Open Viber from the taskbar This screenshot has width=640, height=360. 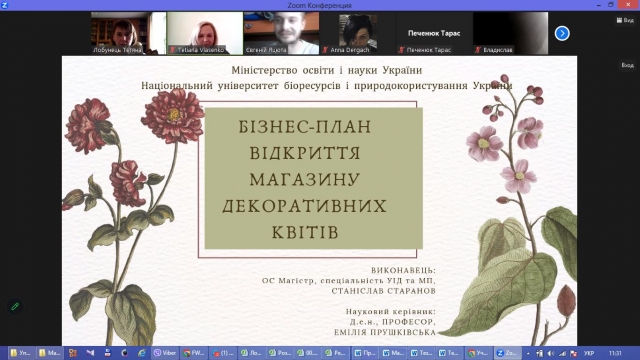(x=165, y=353)
